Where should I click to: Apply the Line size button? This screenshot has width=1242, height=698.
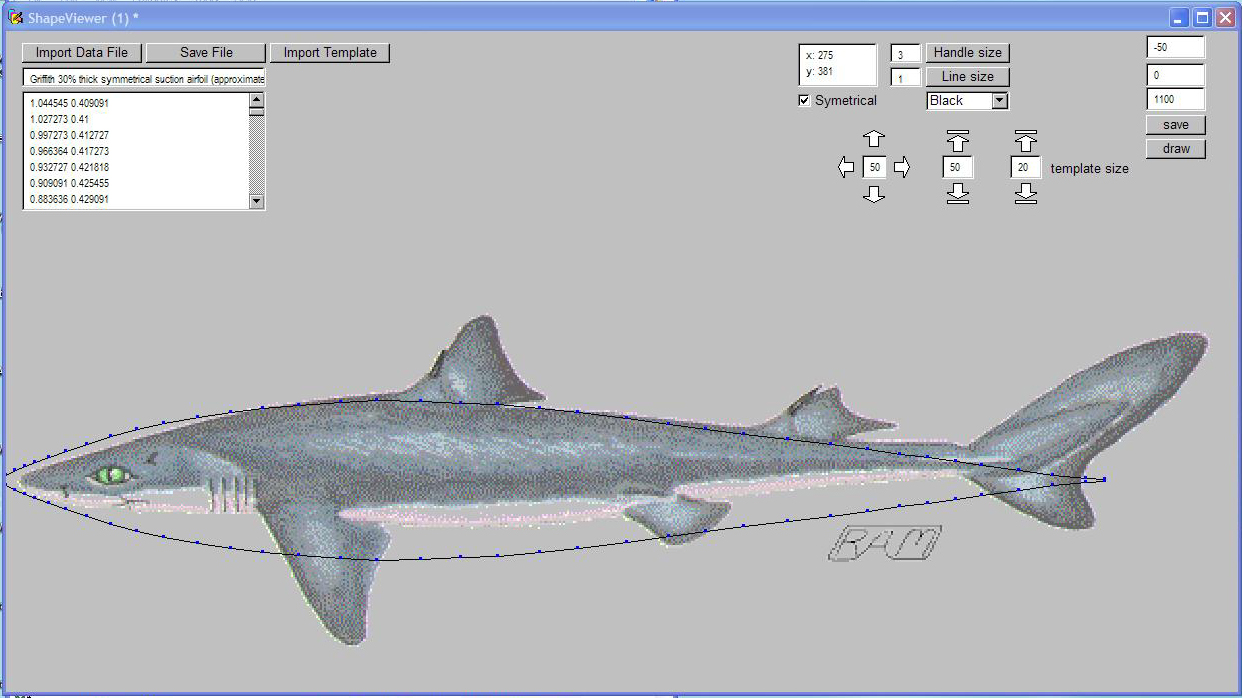click(967, 77)
